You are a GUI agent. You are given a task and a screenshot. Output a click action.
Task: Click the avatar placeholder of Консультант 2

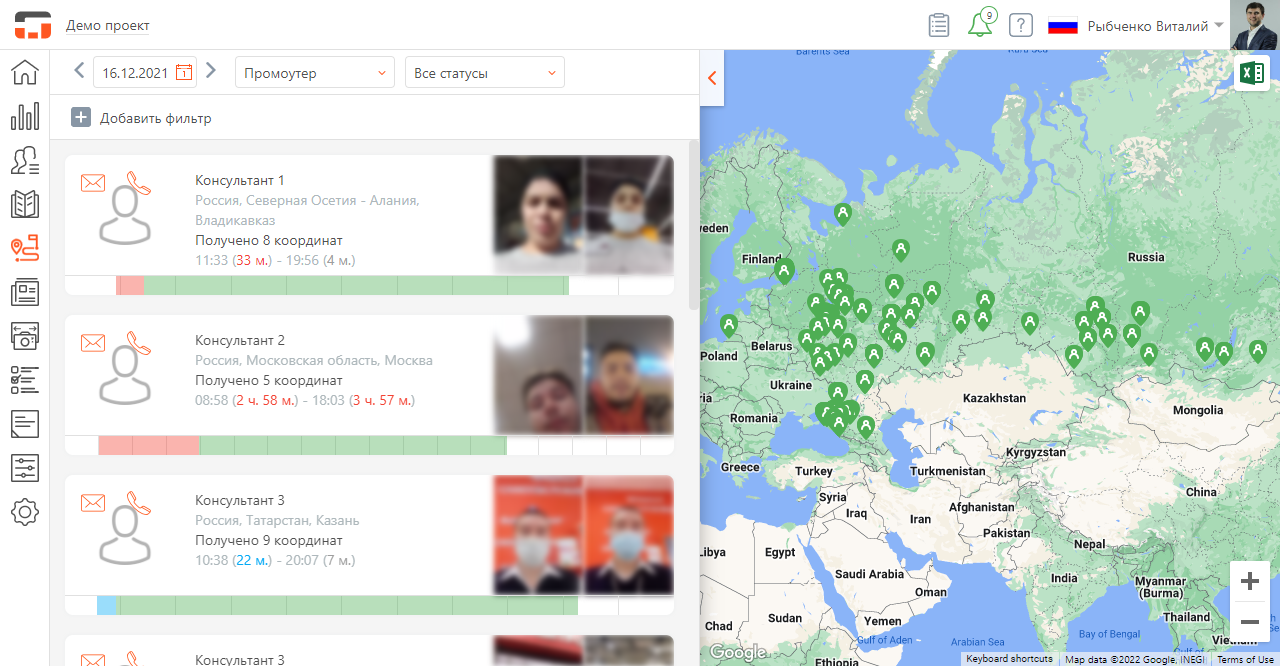point(125,375)
